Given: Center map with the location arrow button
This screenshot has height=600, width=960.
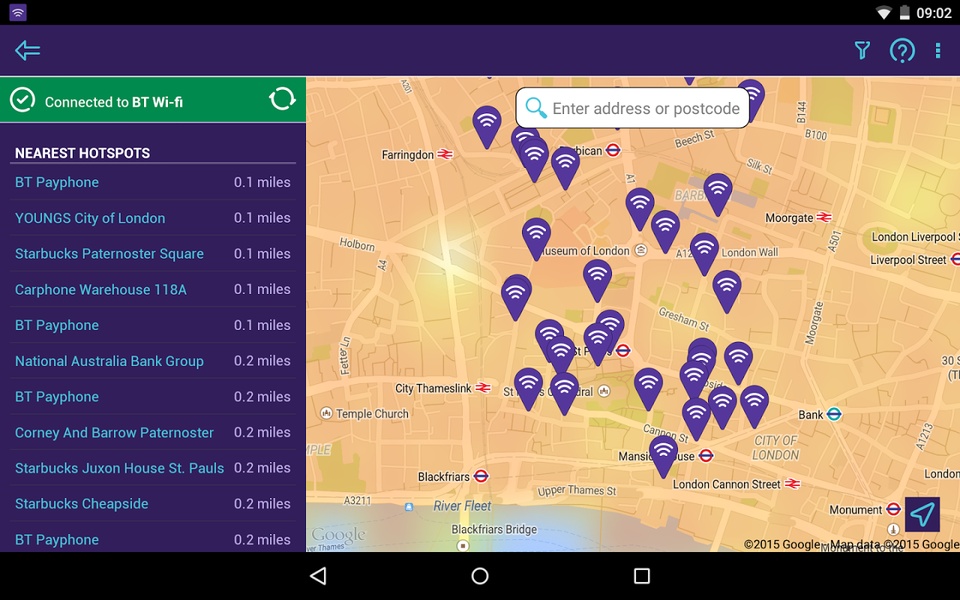Looking at the screenshot, I should [x=922, y=514].
